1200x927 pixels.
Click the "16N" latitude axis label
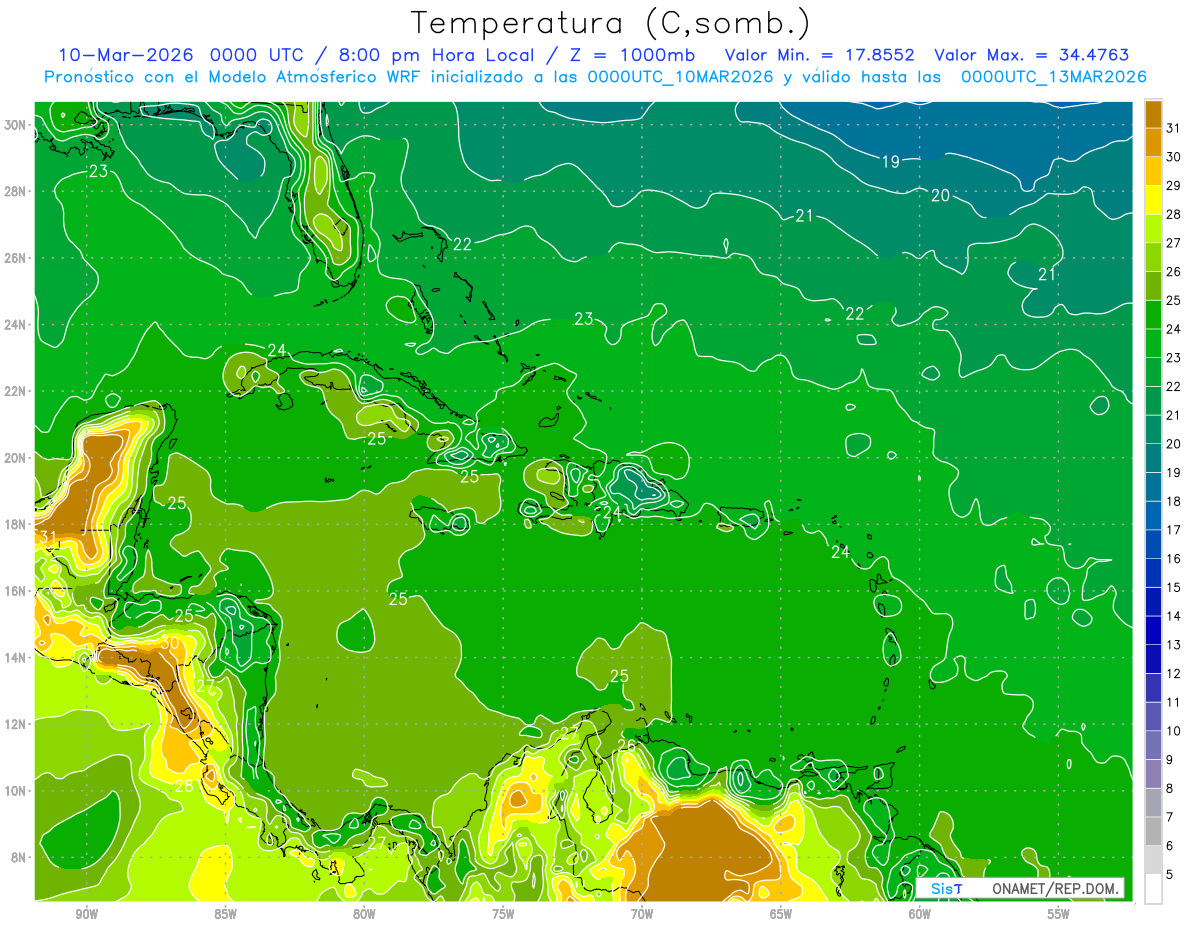15,591
